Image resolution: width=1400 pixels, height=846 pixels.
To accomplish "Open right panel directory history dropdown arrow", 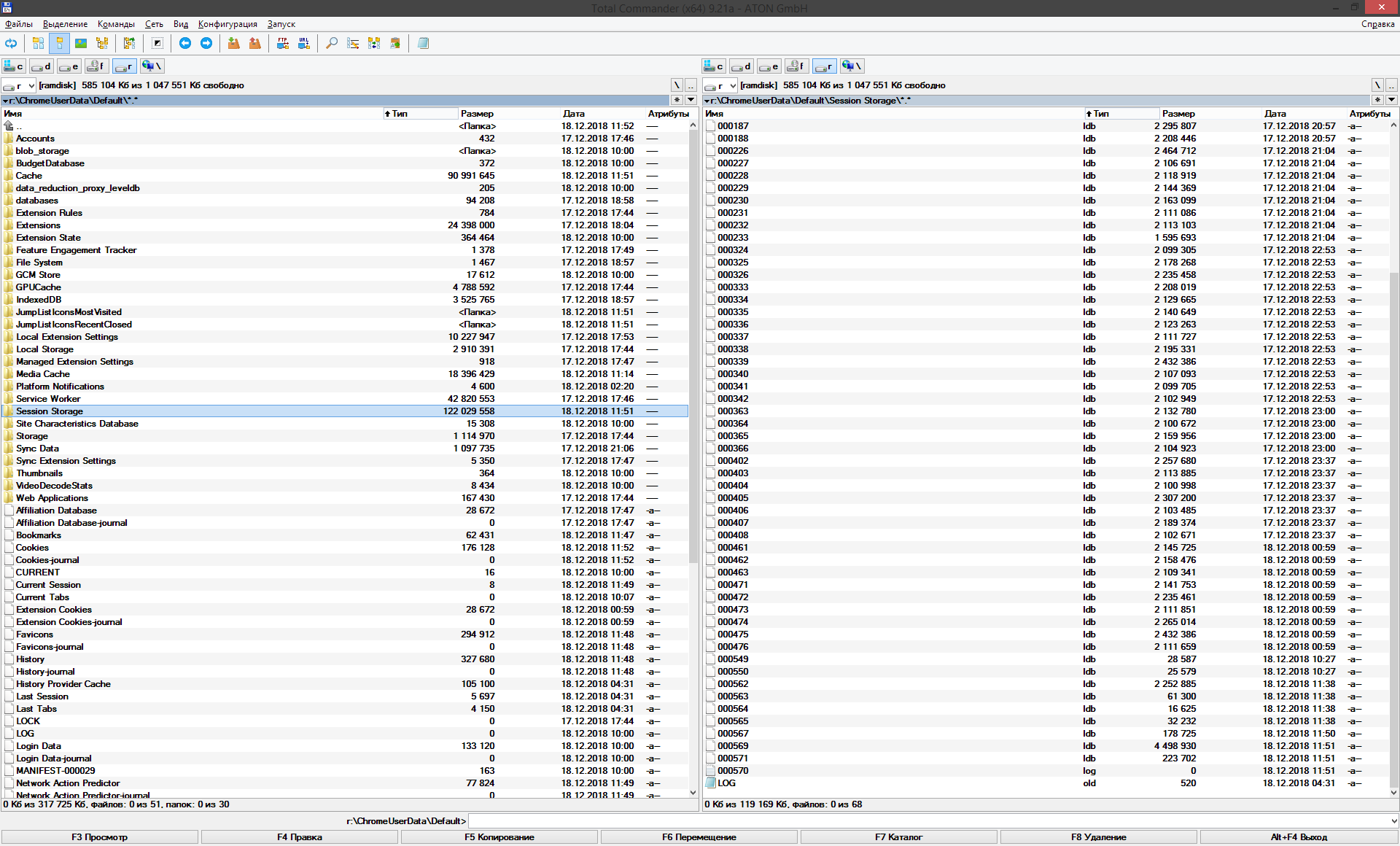I will tap(1391, 100).
